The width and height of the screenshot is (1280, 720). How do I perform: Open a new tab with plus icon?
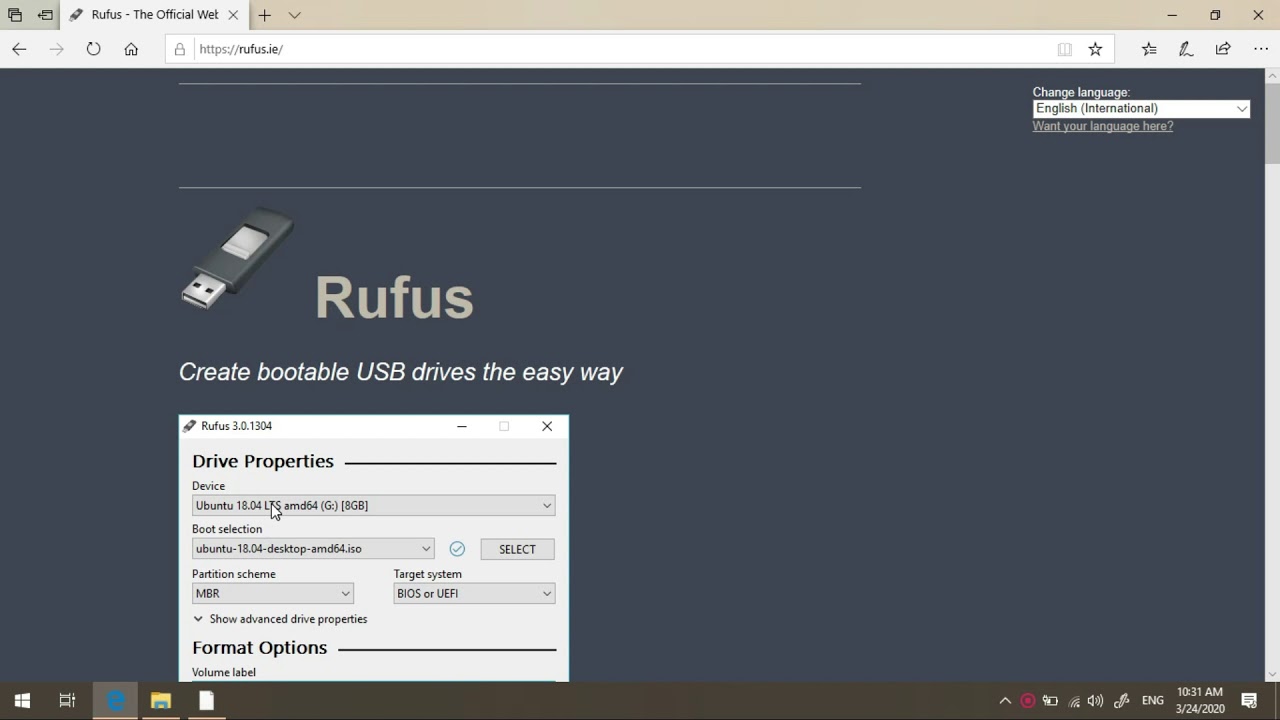coord(264,15)
